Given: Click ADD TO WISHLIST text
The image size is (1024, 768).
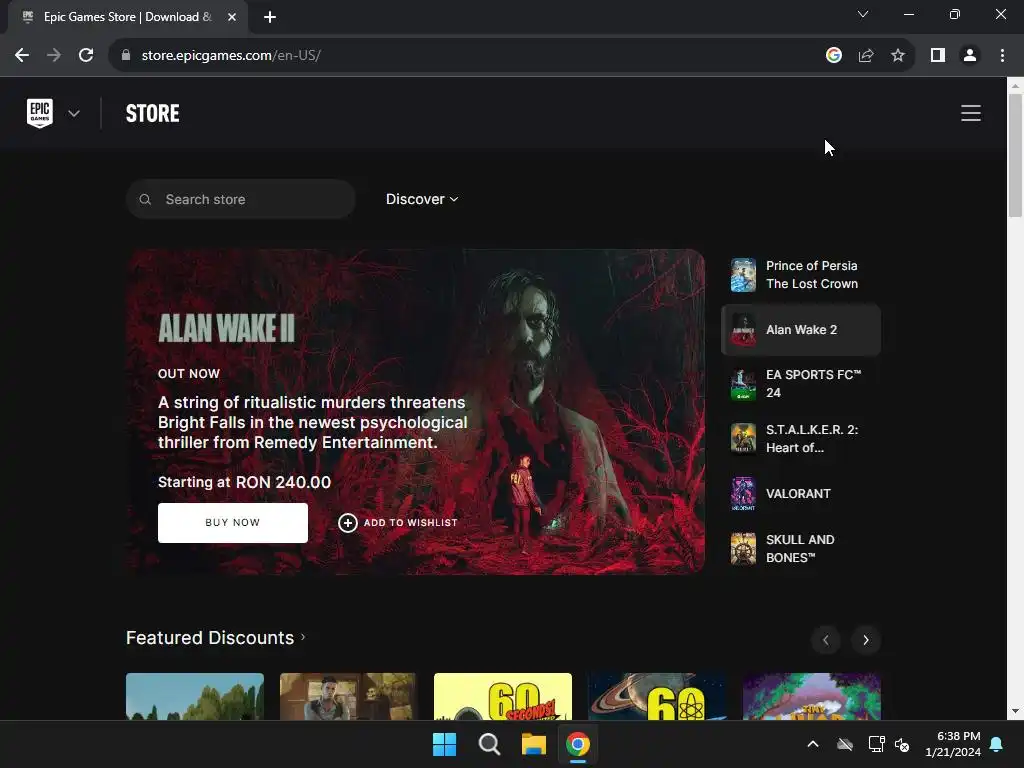Looking at the screenshot, I should 410,522.
